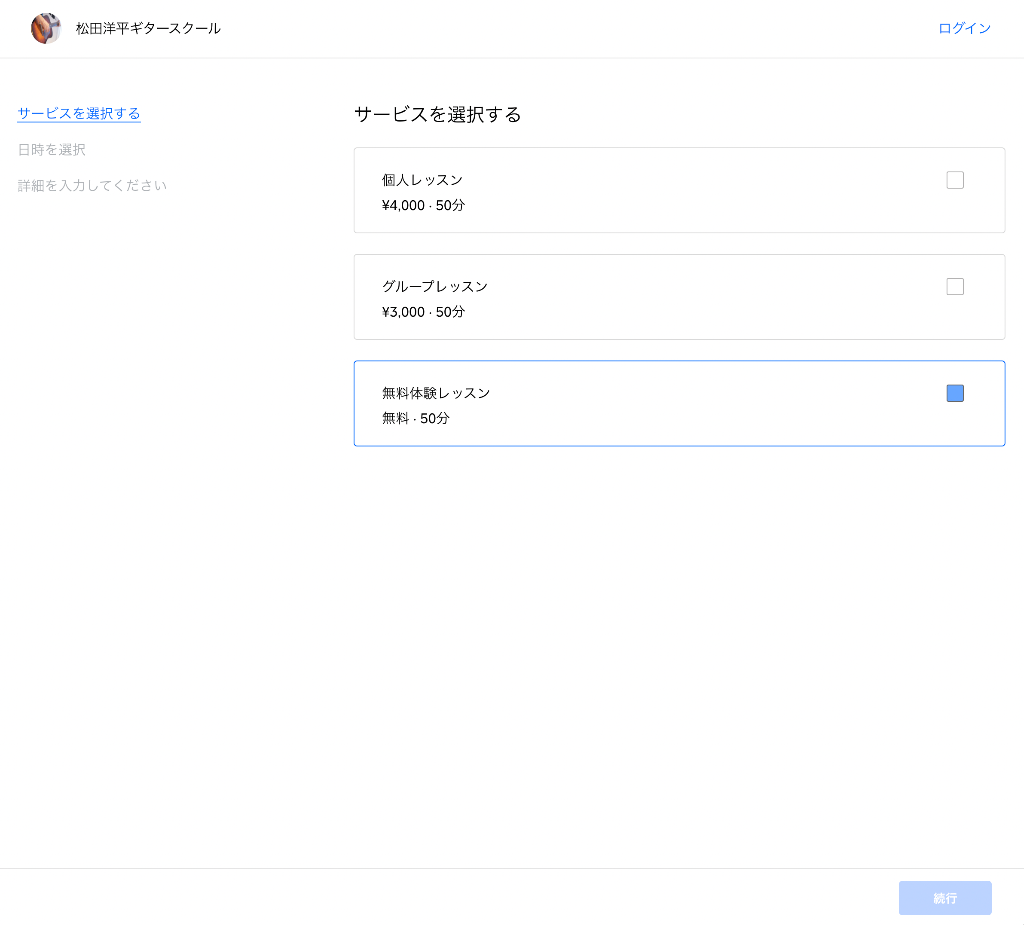The image size is (1024, 925).
Task: Go to the 詳細を入力してください sidebar step
Action: tap(92, 186)
